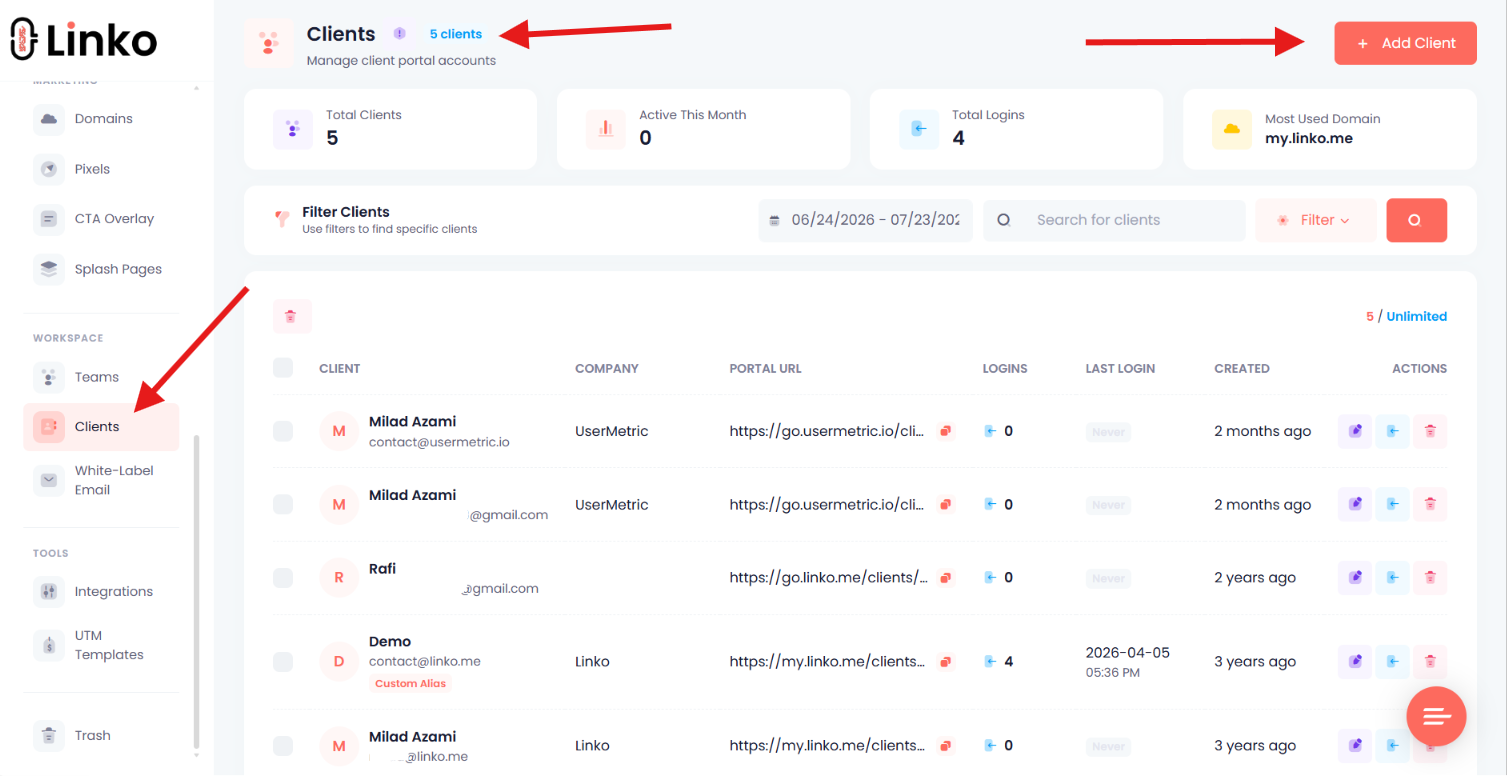
Task: Edit the Demo client
Action: pyautogui.click(x=1355, y=661)
